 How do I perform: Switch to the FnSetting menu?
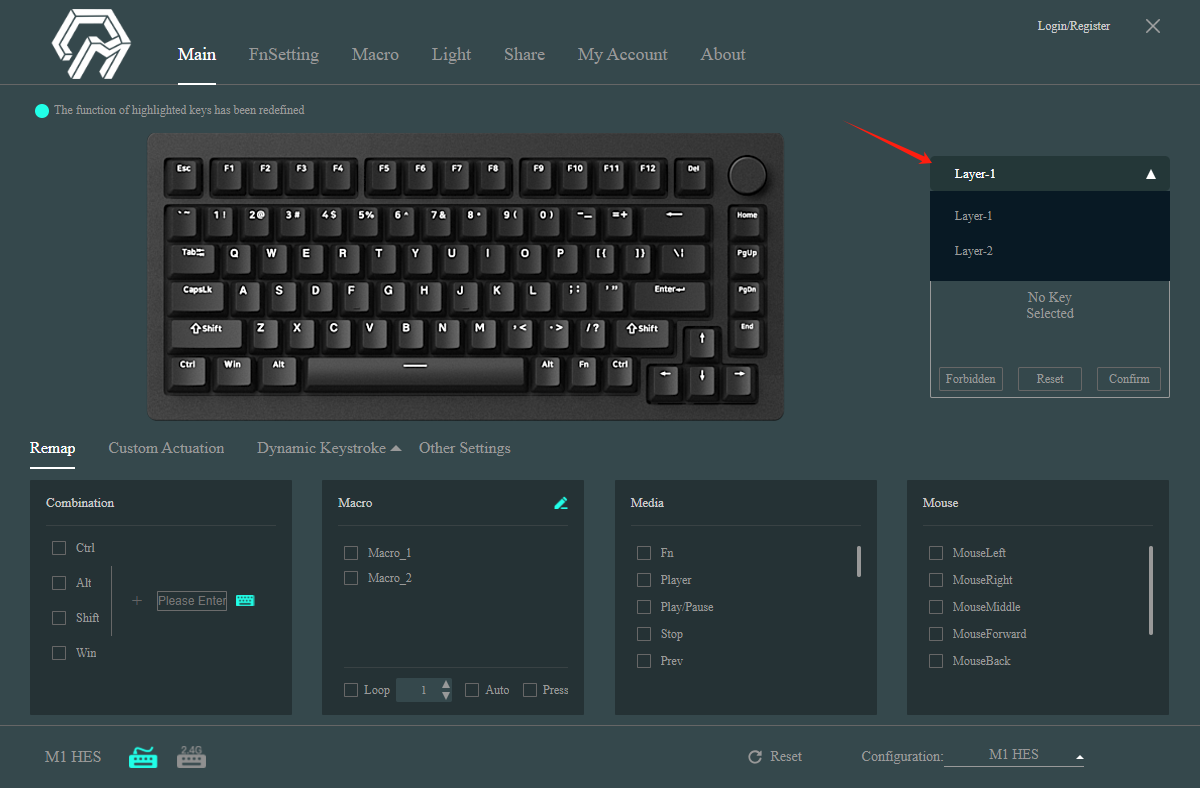coord(283,55)
